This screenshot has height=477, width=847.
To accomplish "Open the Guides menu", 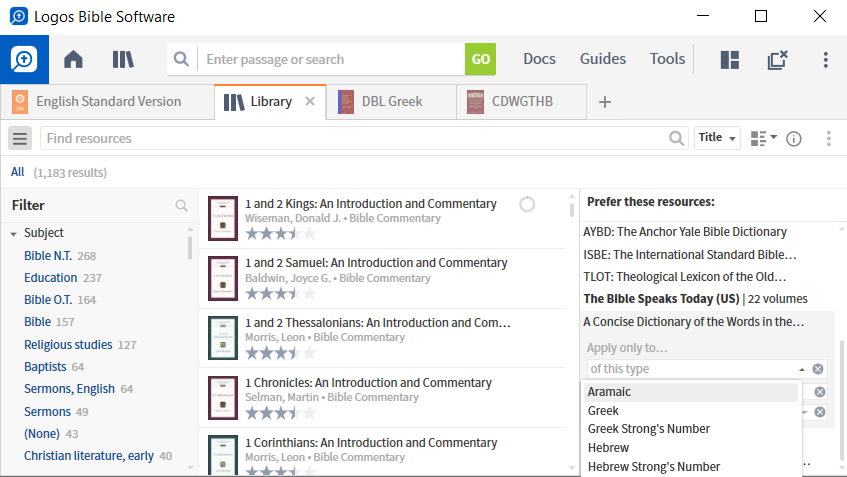I will tap(603, 59).
